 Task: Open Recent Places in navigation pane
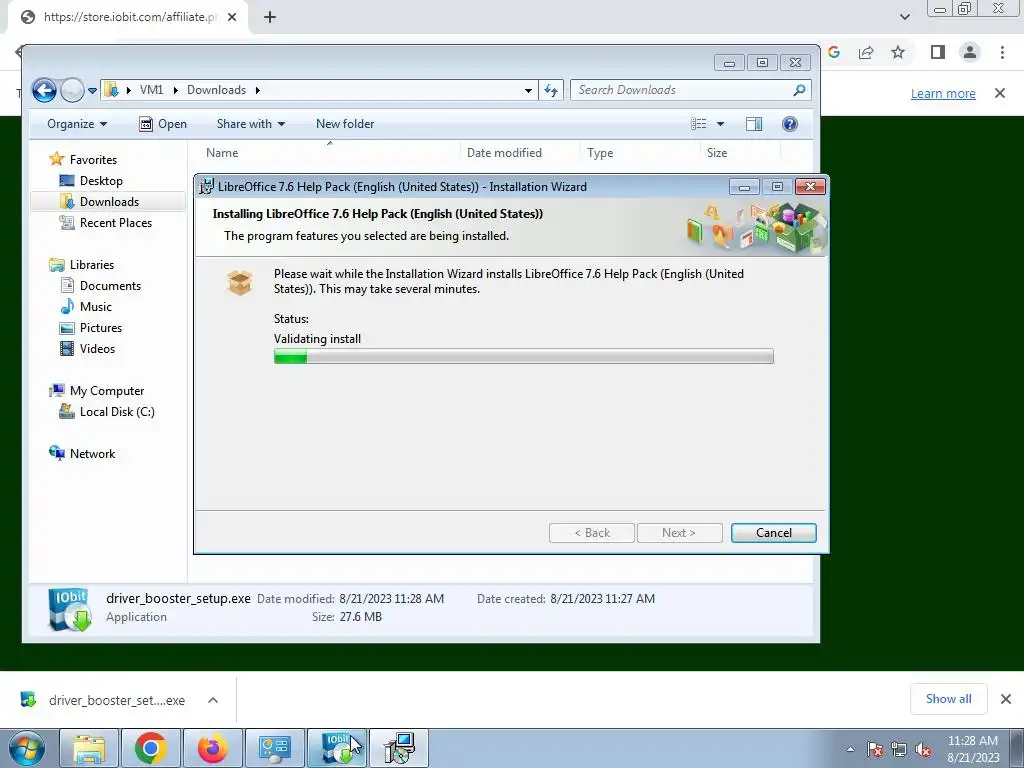[116, 223]
